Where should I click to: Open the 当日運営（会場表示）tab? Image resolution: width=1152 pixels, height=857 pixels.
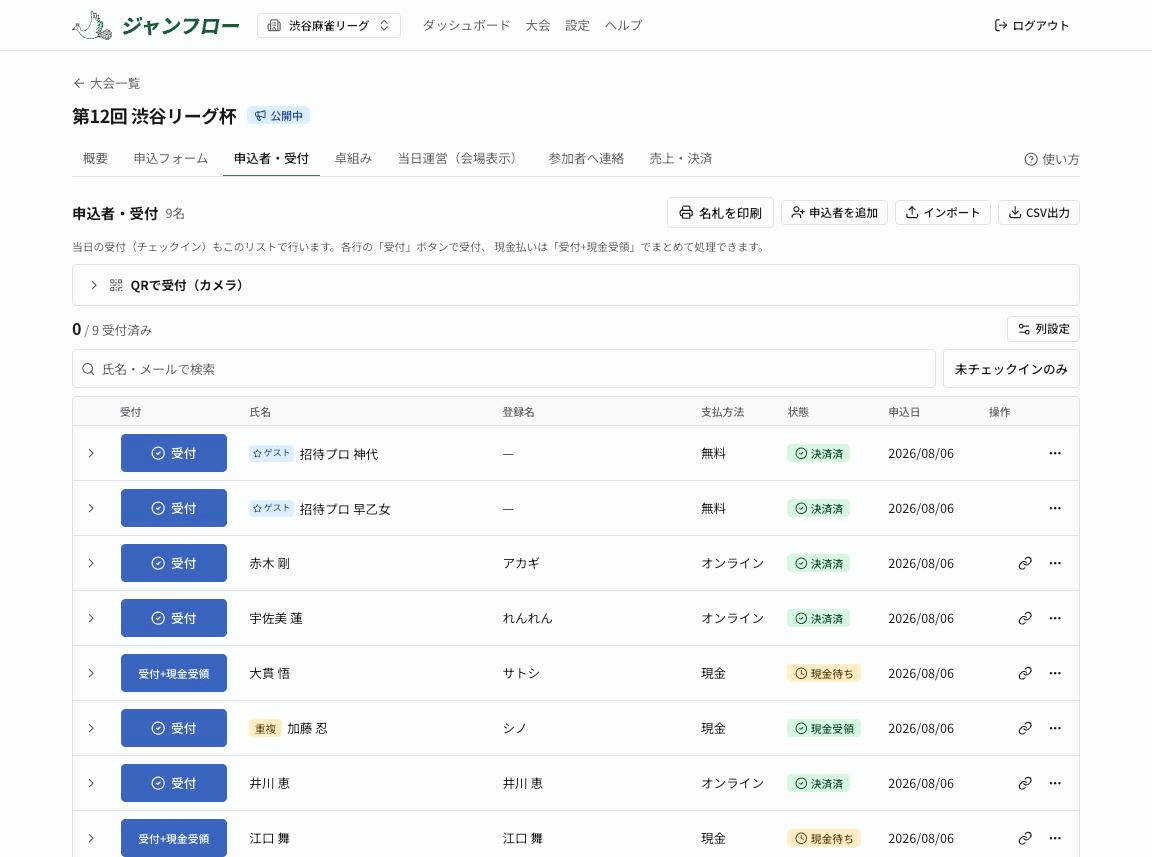[460, 159]
